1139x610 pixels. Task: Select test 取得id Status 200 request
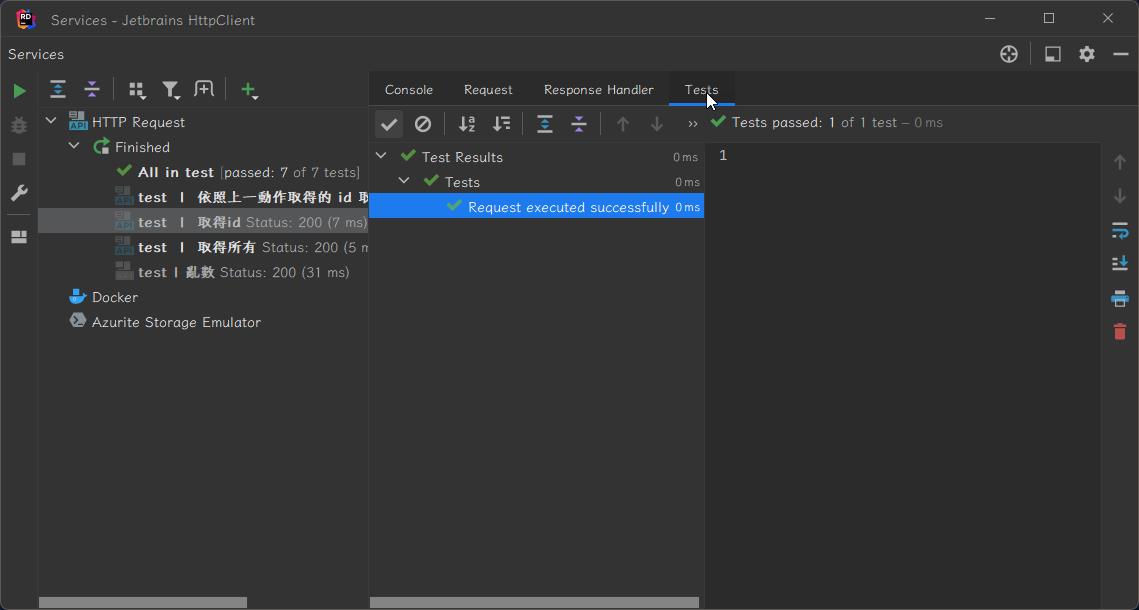point(203,221)
